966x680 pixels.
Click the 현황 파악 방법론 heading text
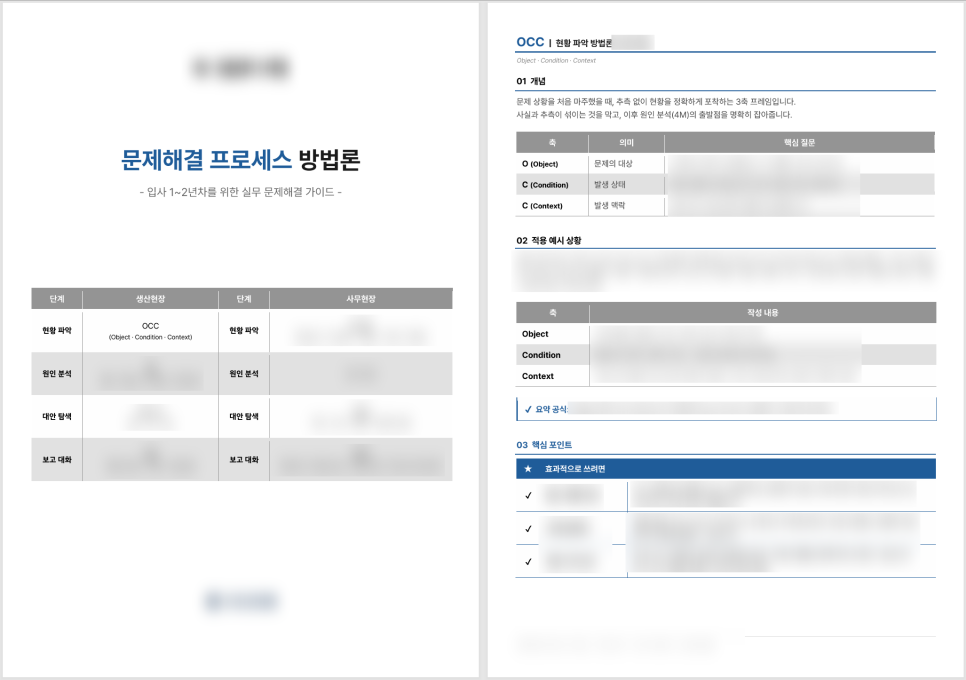pyautogui.click(x=583, y=43)
